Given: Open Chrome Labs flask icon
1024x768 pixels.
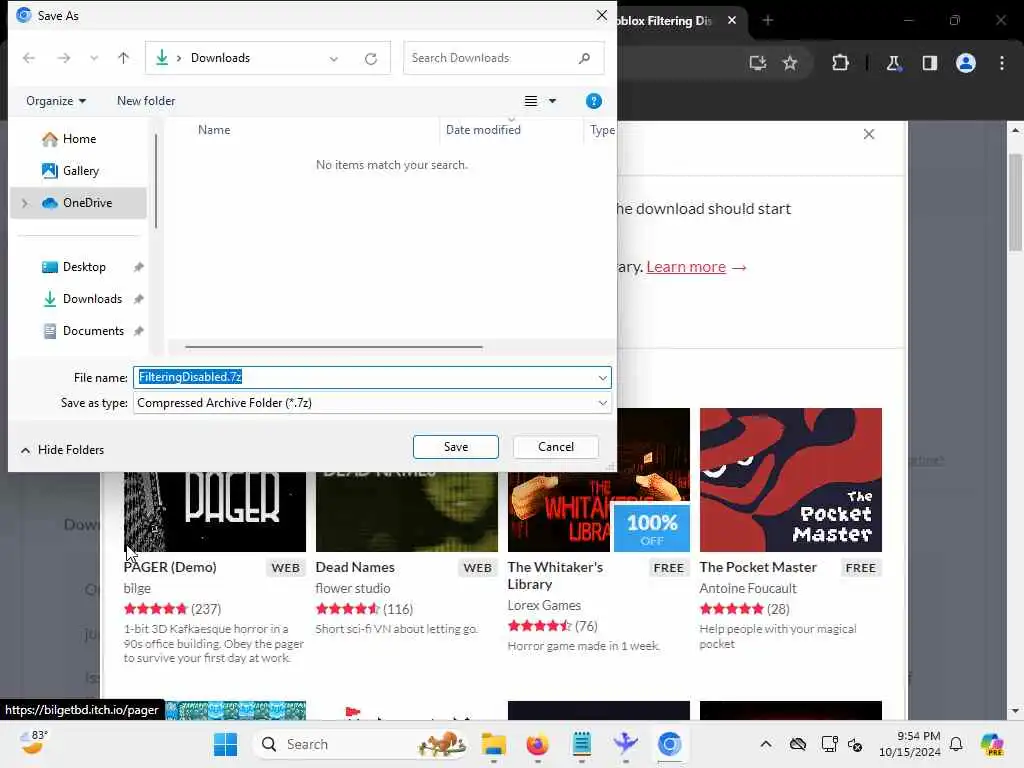Looking at the screenshot, I should coord(893,63).
